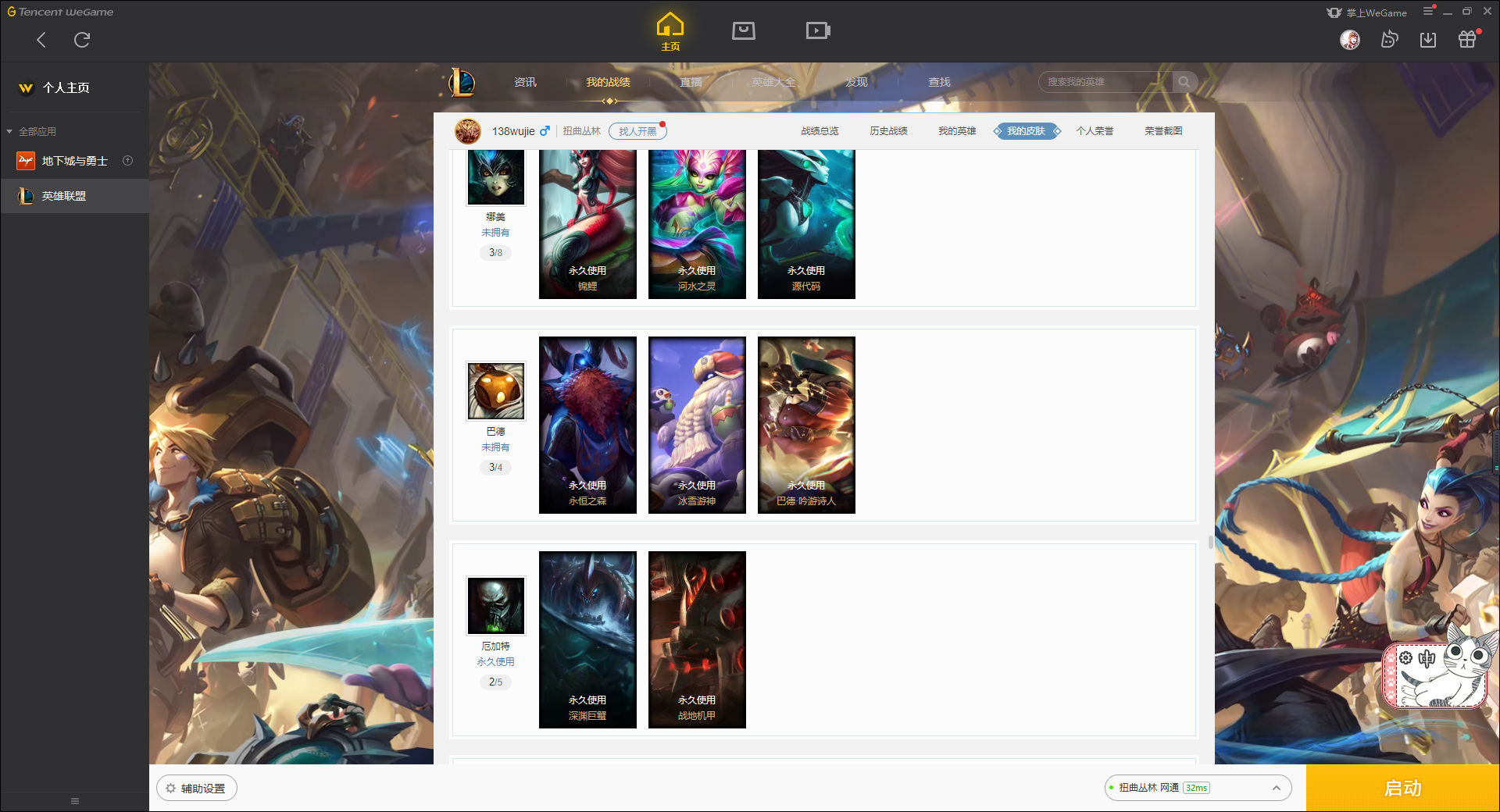Switch to 荣誉截图 sub-tab
The width and height of the screenshot is (1500, 812).
(1163, 131)
